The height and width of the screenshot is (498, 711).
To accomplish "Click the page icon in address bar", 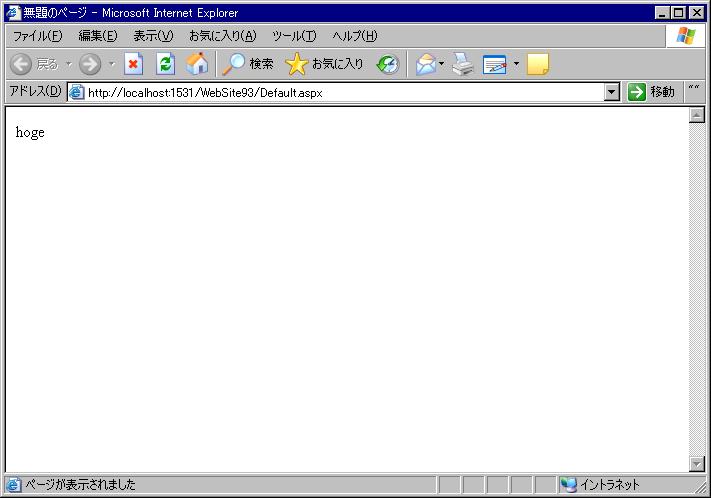I will point(77,93).
